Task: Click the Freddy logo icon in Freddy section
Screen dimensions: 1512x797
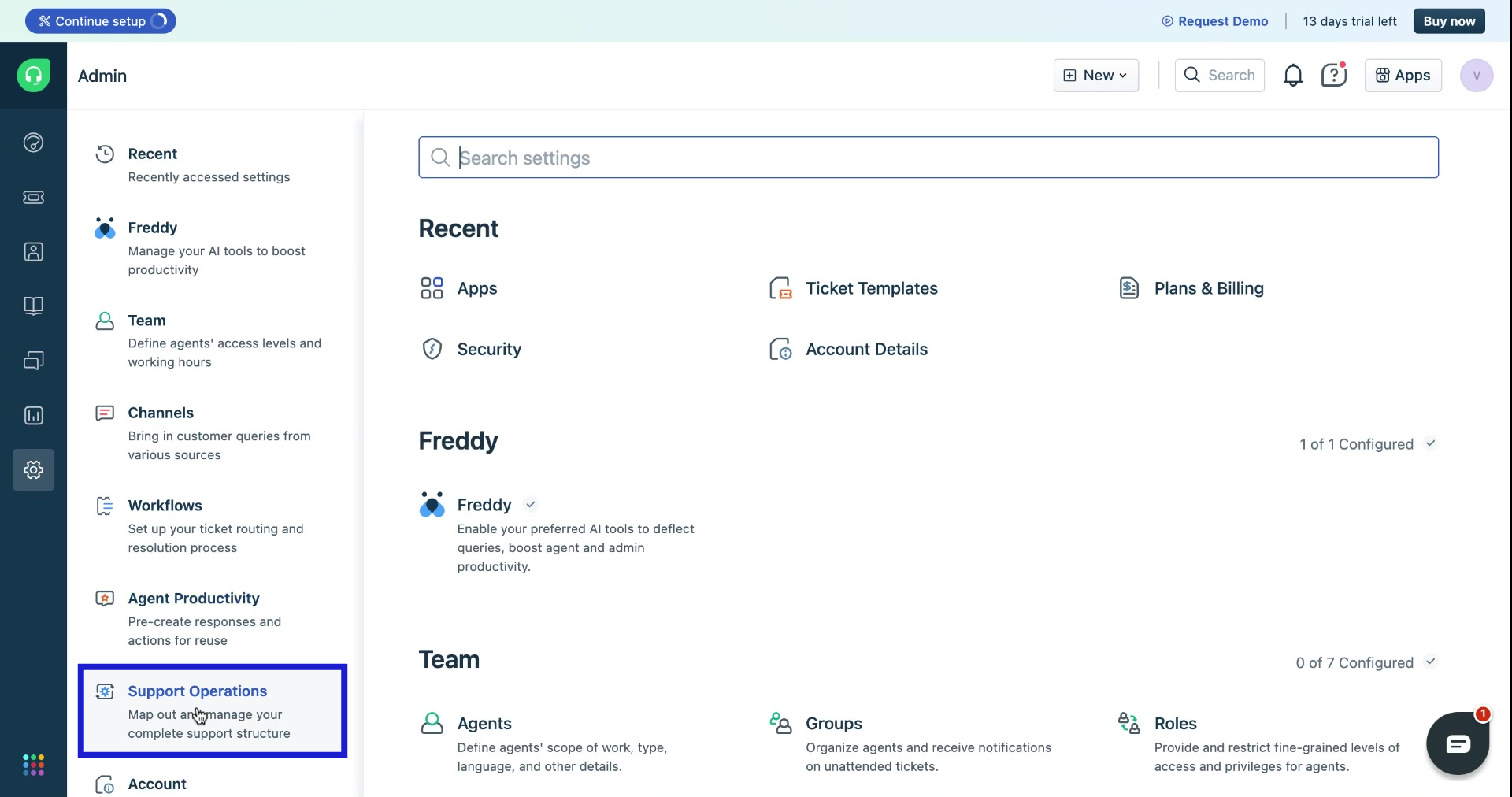Action: pyautogui.click(x=432, y=504)
